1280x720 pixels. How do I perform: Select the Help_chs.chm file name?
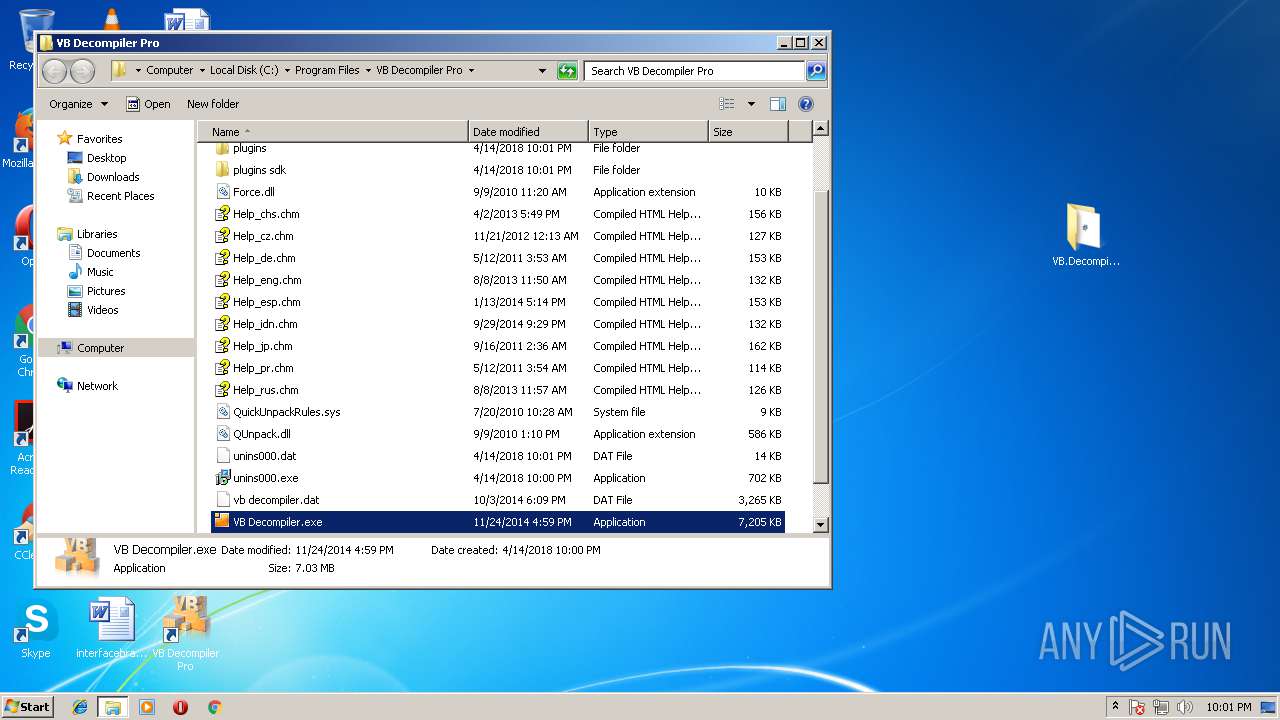[x=266, y=214]
